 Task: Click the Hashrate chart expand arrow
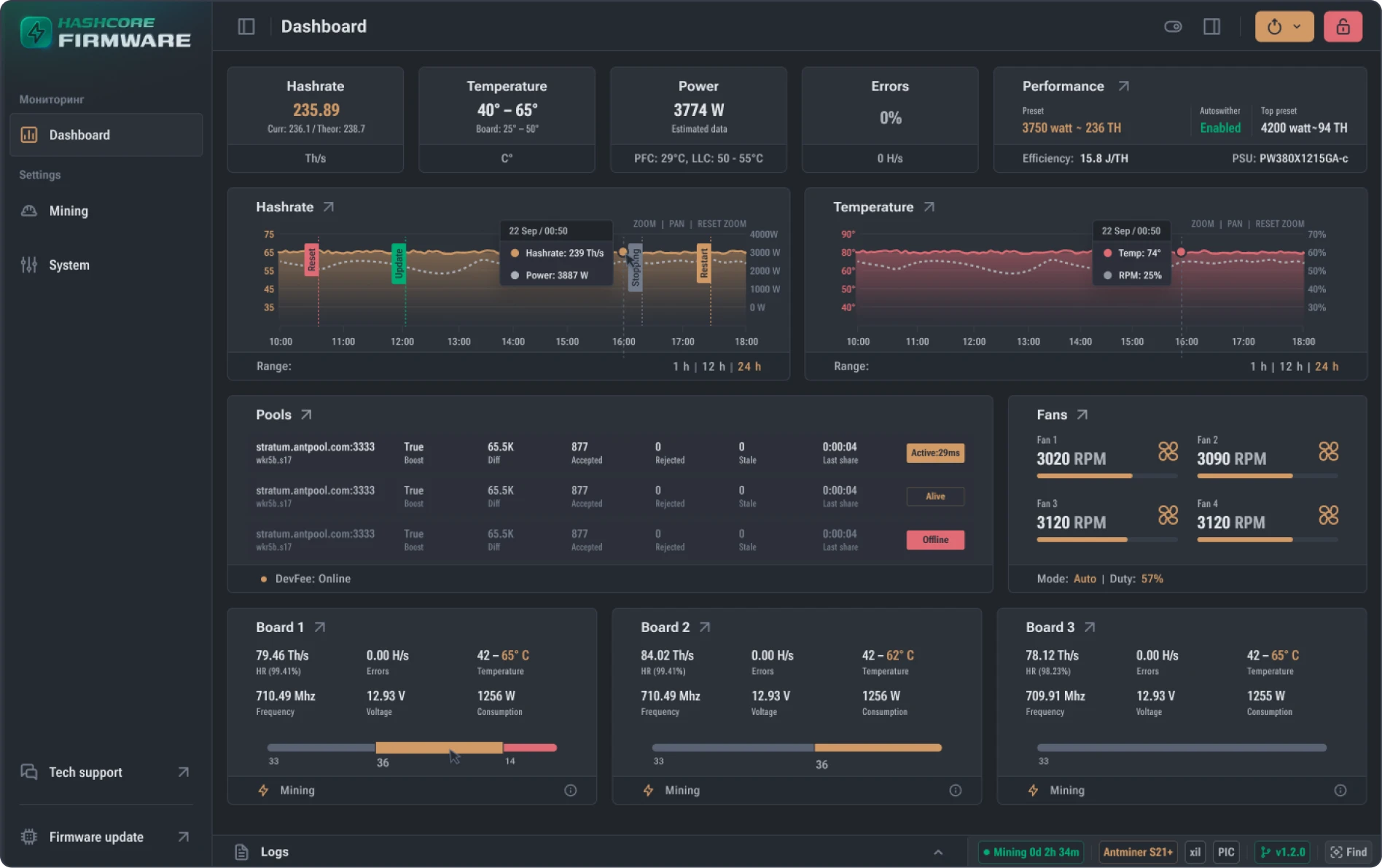point(329,207)
